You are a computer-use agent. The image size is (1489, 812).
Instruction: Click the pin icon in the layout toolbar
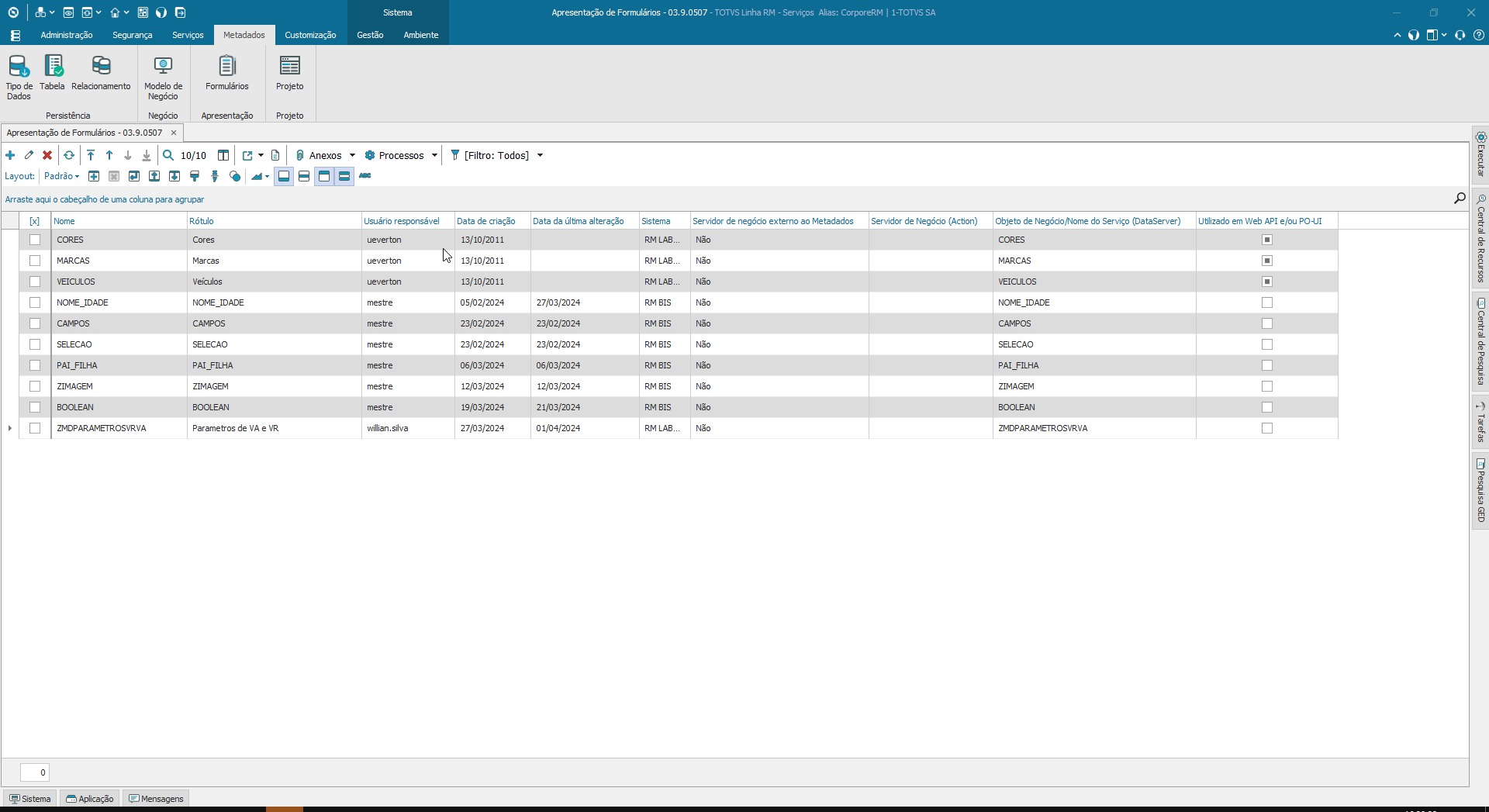click(215, 176)
